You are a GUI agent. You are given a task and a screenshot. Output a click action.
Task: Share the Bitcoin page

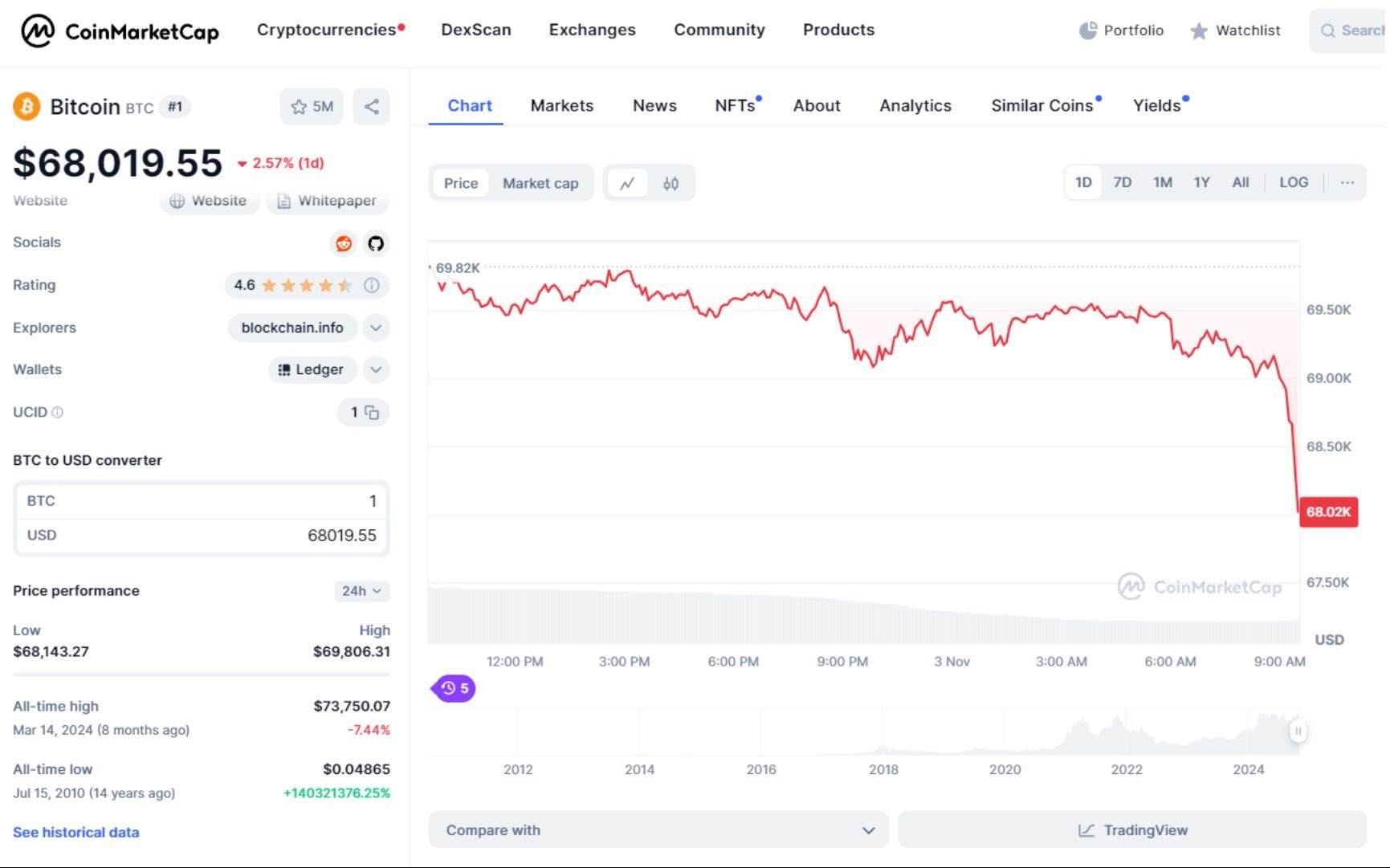371,105
